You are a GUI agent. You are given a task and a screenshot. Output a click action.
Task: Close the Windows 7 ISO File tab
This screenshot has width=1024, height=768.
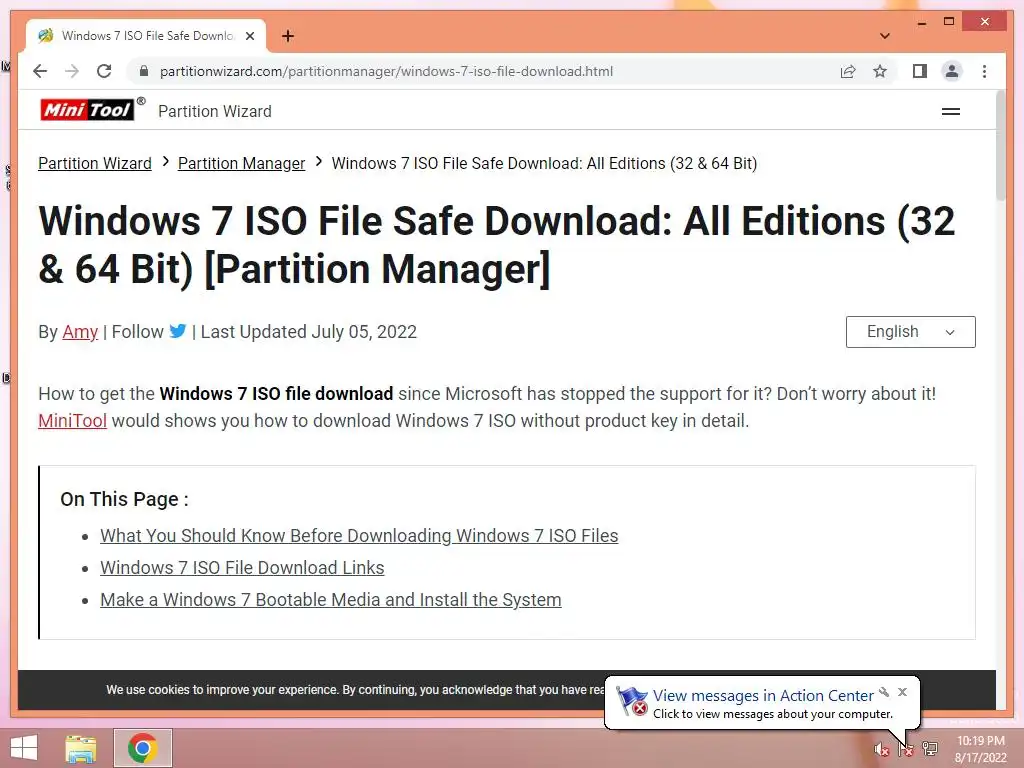[249, 36]
